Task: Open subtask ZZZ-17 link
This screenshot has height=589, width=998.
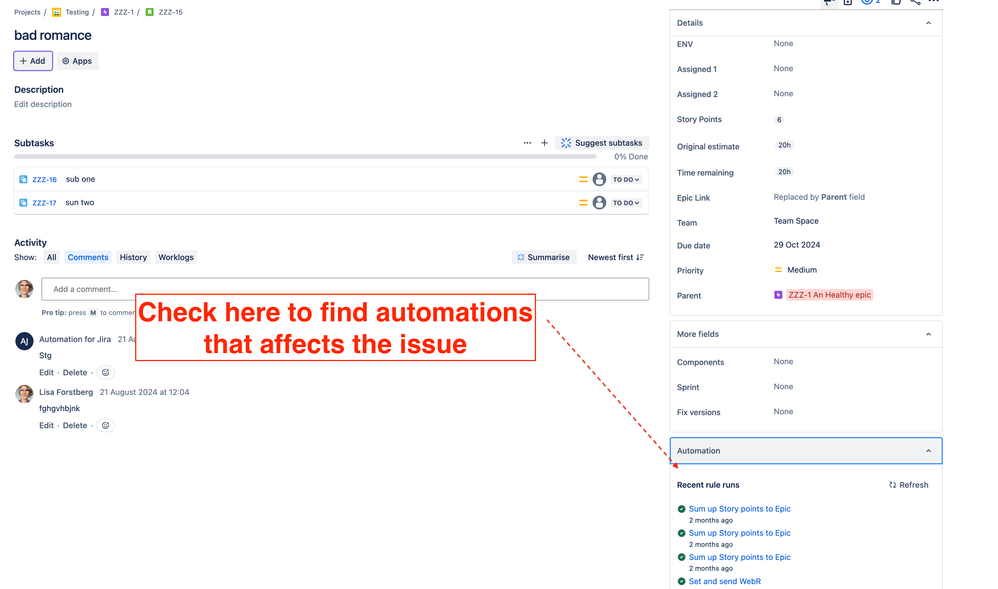Action: 45,202
